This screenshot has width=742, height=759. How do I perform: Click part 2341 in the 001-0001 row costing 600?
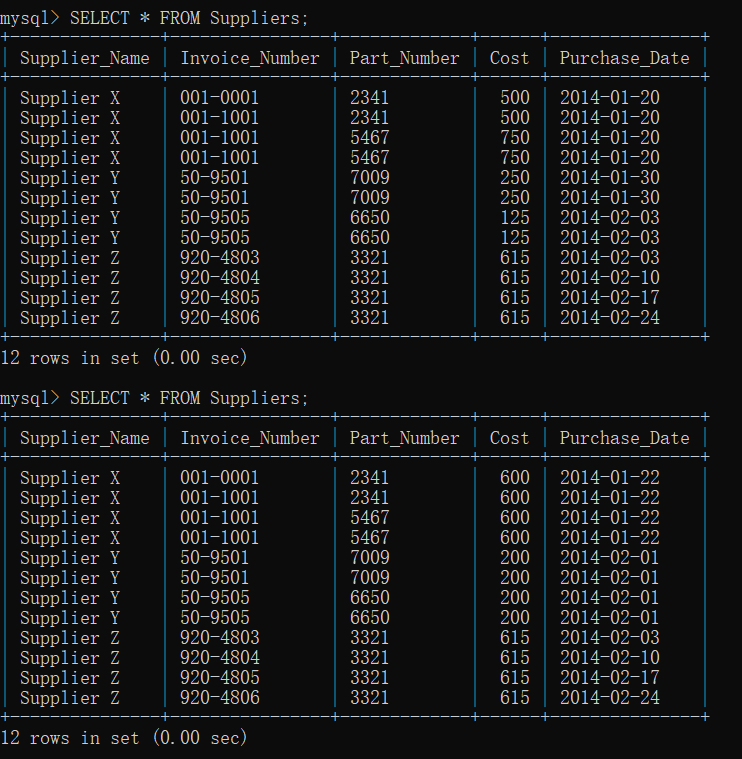(369, 478)
